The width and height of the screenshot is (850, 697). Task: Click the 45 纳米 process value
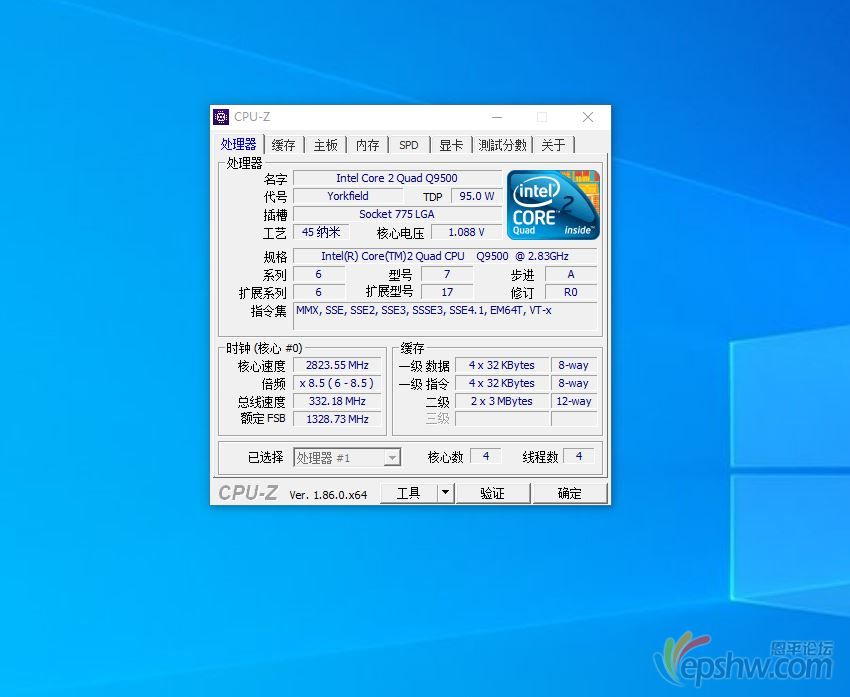click(x=321, y=232)
